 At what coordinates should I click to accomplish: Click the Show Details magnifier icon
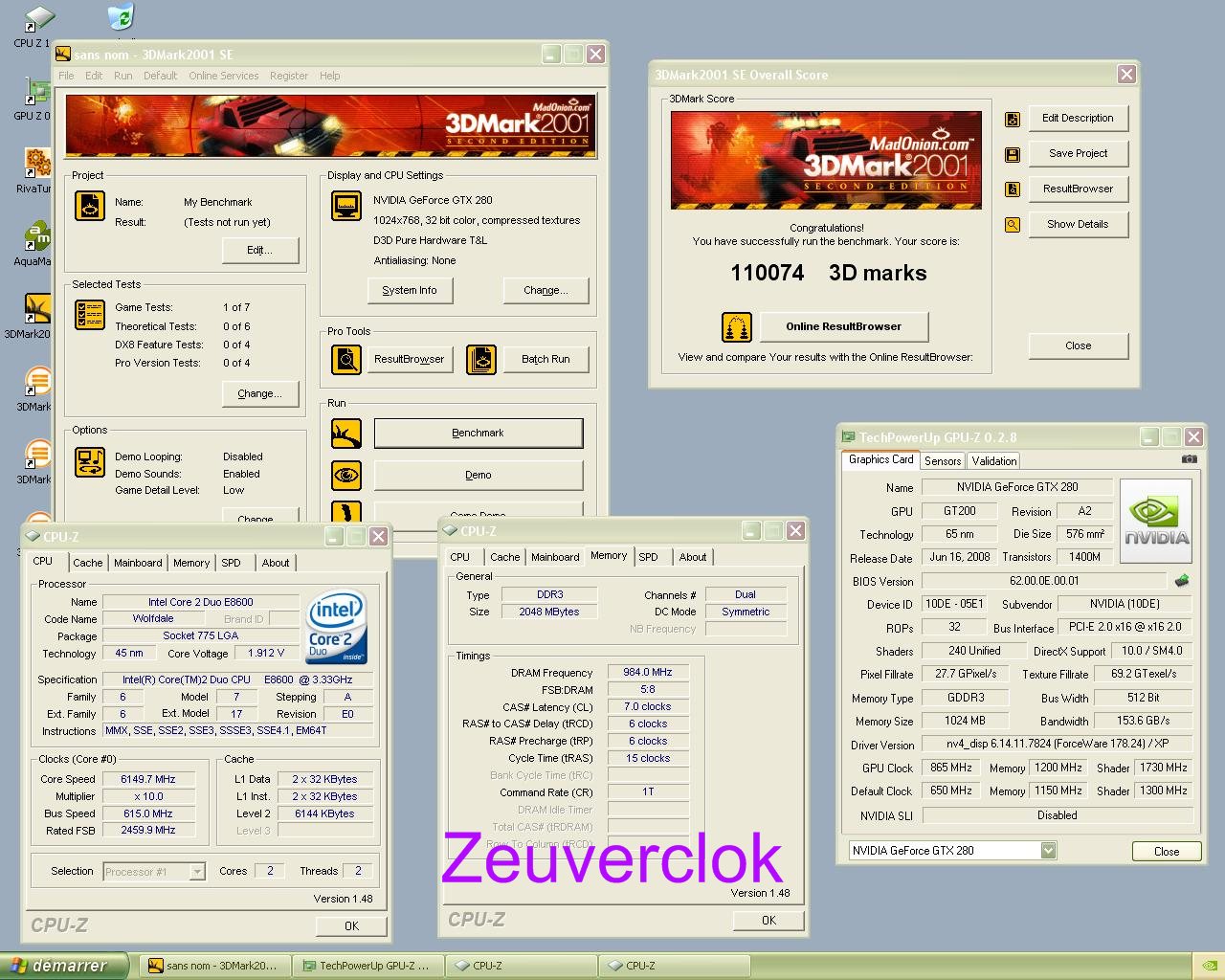(1013, 225)
